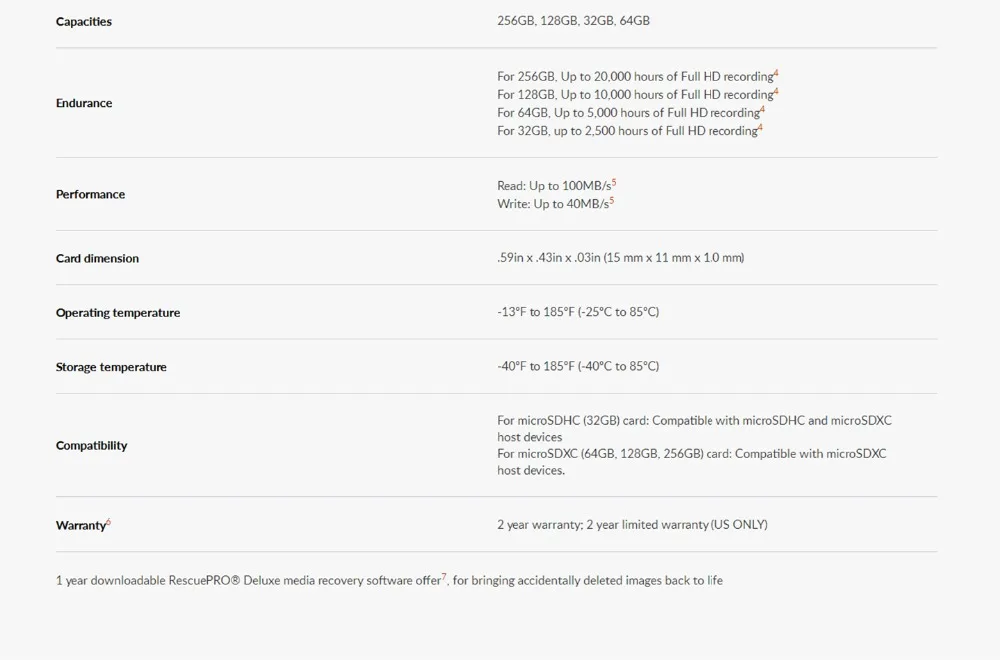
Task: Open footnote 6 beside Warranty label
Action: tap(108, 522)
